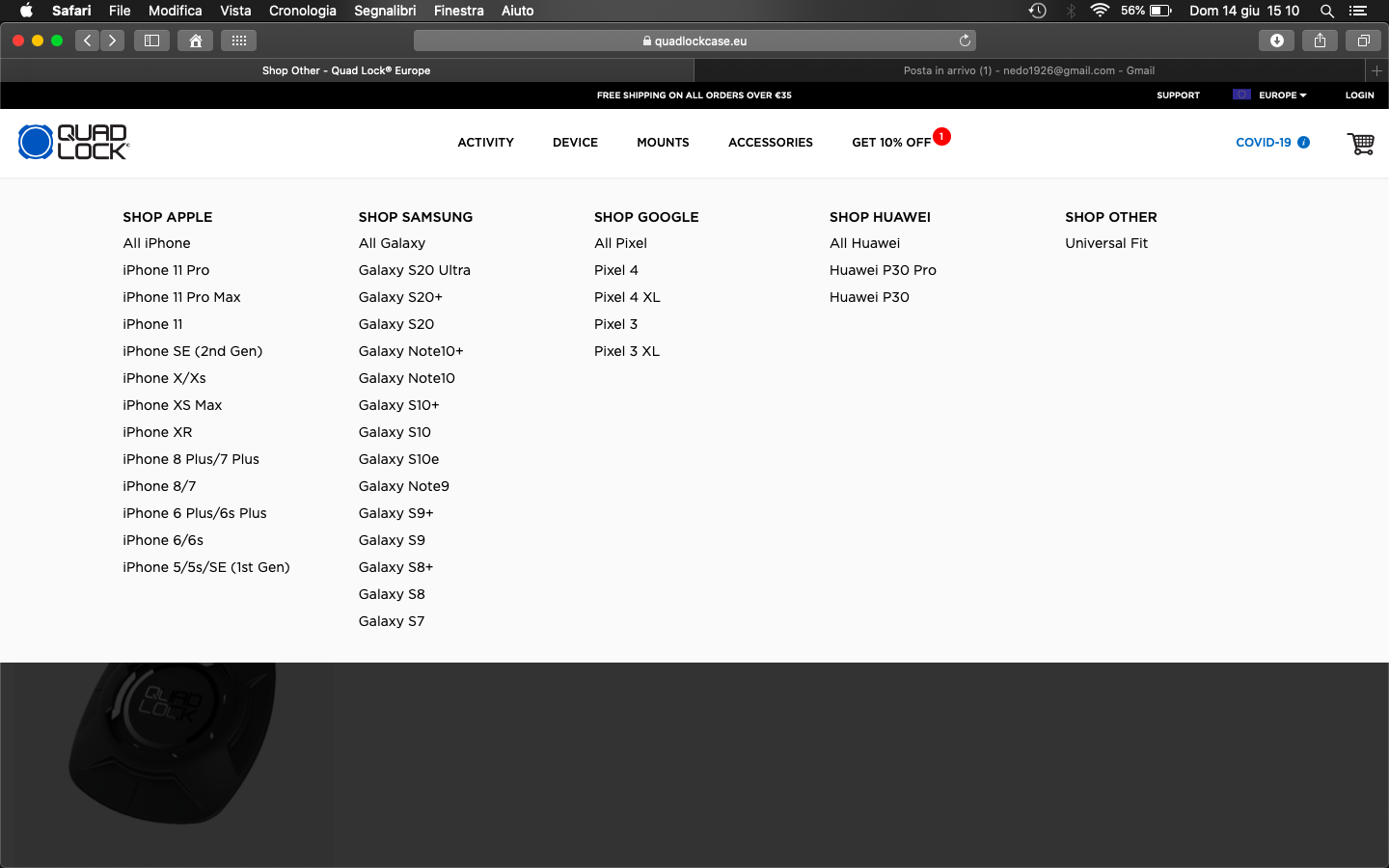Image resolution: width=1389 pixels, height=868 pixels.
Task: Click the battery status icon
Action: [1160, 11]
